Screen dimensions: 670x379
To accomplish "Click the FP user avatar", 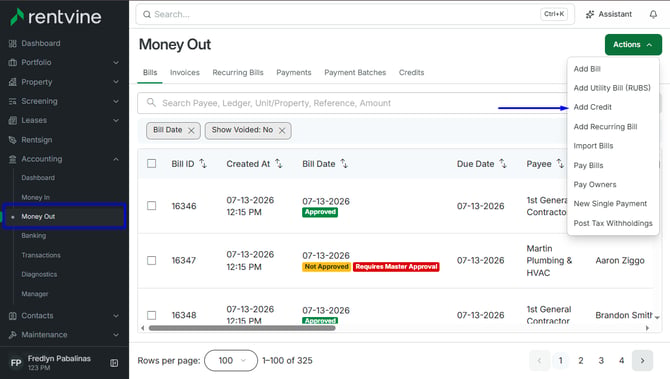I will point(16,363).
